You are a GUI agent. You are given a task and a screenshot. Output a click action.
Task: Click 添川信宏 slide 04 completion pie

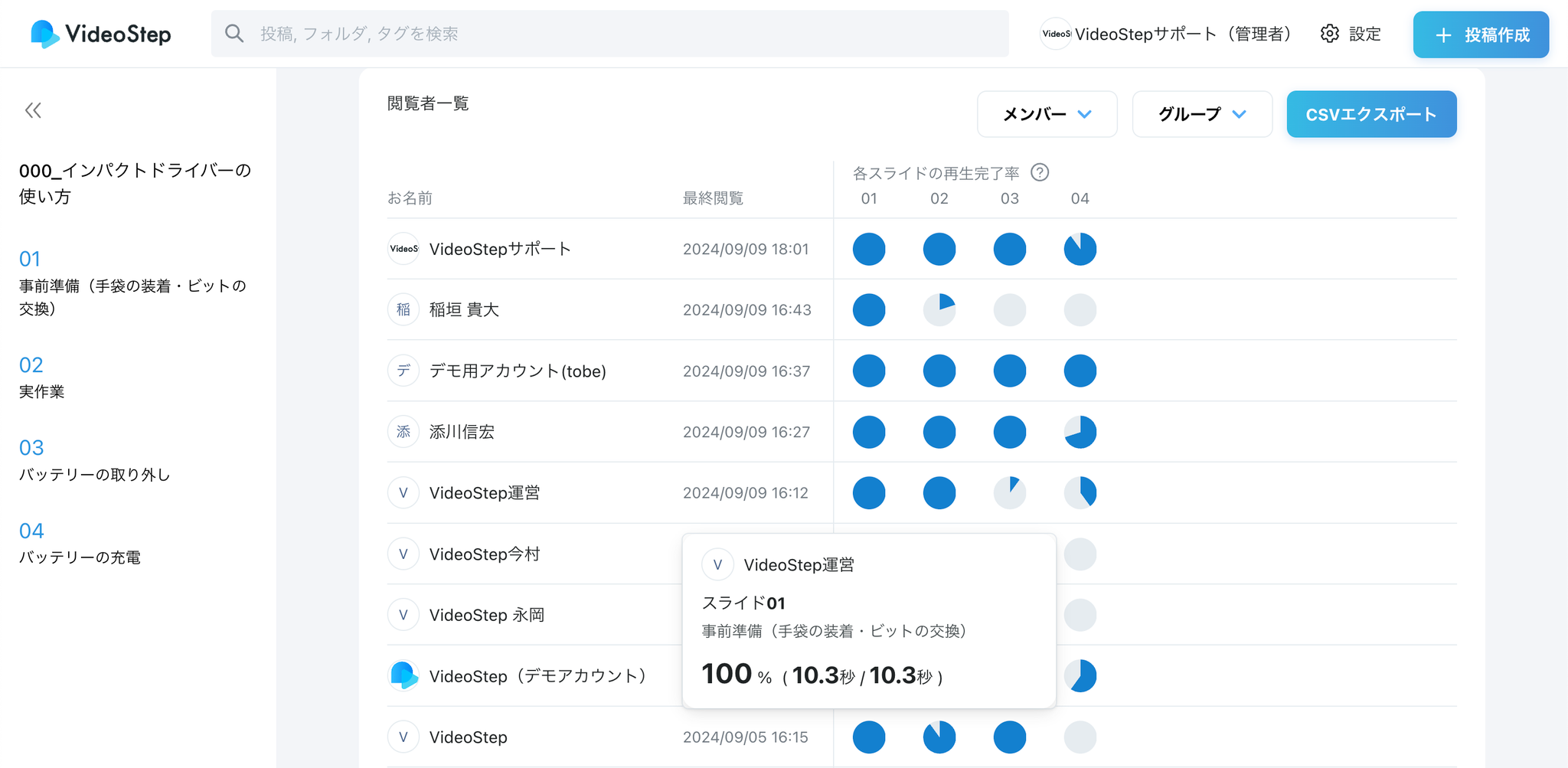coord(1080,432)
